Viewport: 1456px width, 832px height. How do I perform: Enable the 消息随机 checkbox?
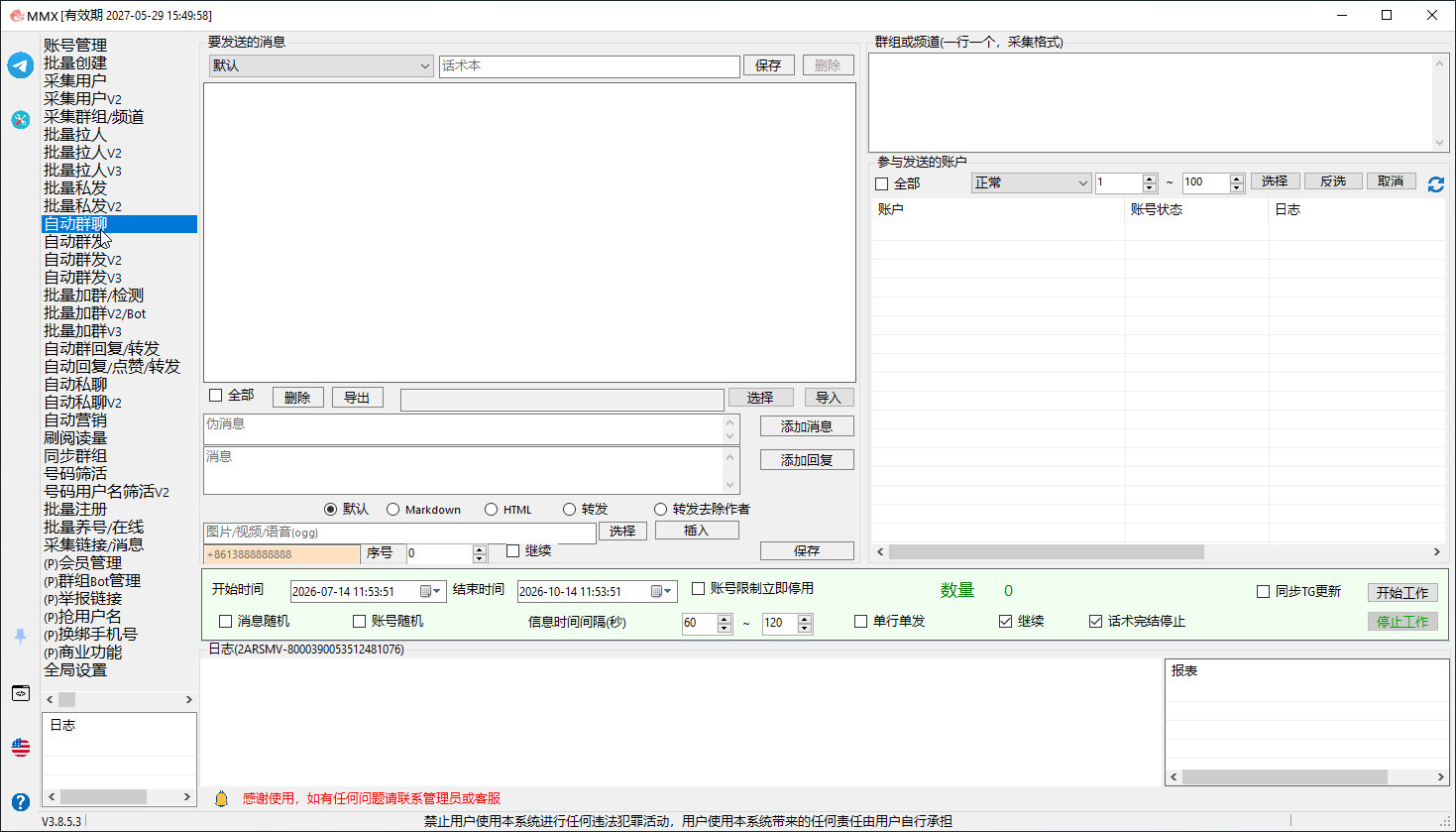(225, 621)
